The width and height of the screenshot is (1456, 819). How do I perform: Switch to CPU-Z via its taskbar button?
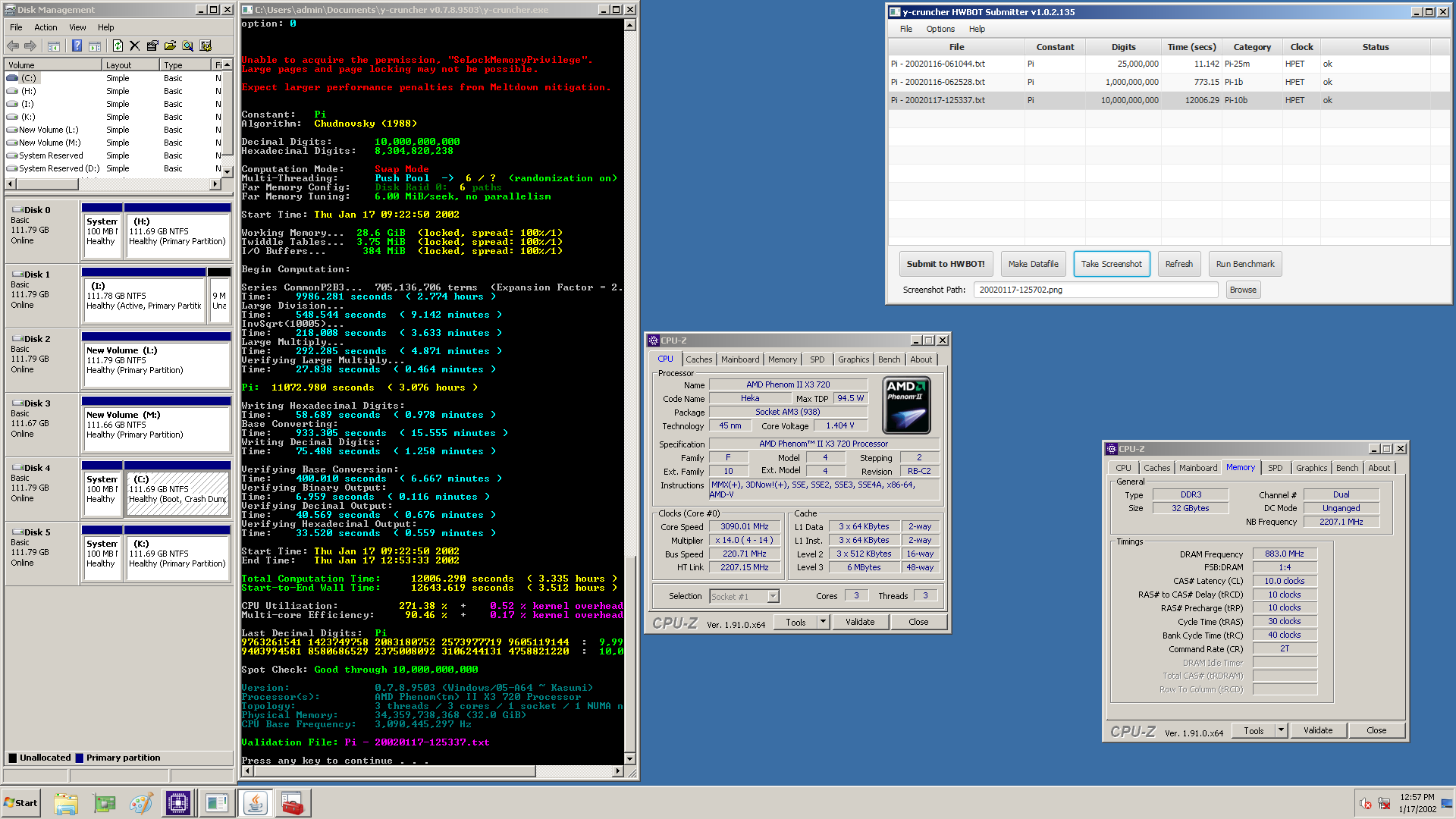pyautogui.click(x=178, y=803)
